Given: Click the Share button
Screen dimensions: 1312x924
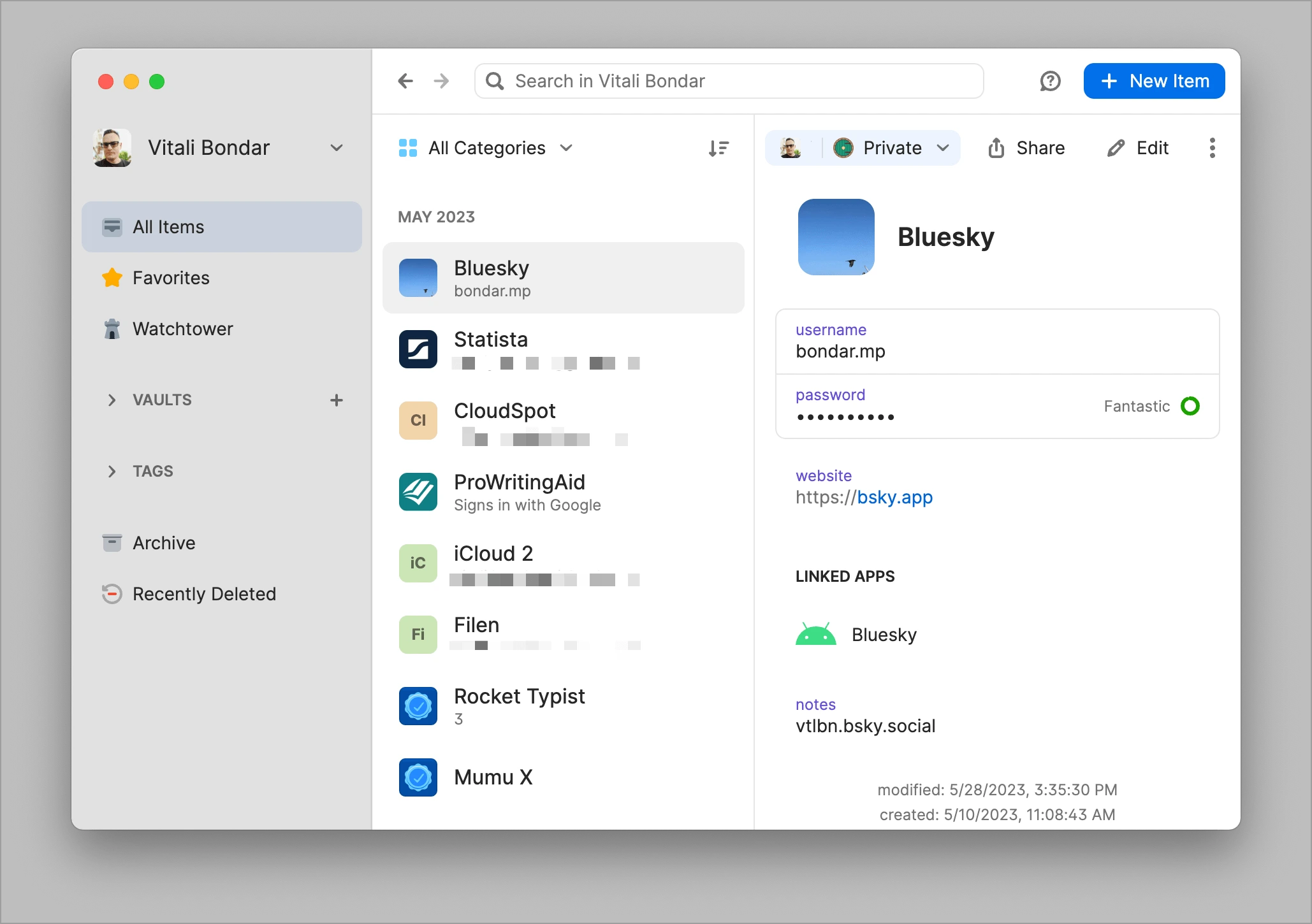Looking at the screenshot, I should click(x=1026, y=148).
